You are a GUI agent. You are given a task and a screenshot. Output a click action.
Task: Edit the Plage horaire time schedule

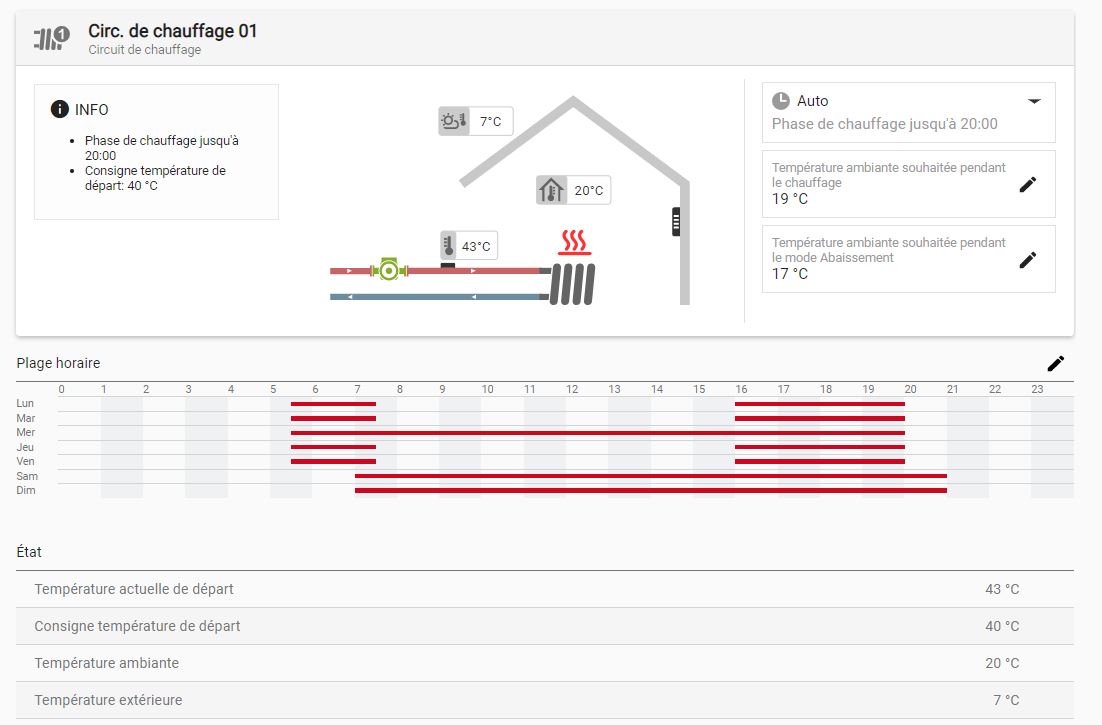tap(1055, 363)
